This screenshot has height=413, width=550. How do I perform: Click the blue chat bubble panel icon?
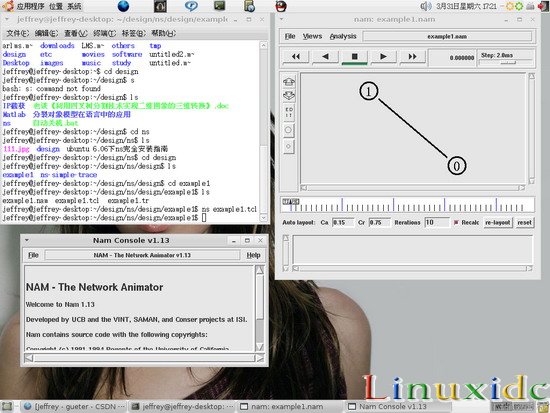click(191, 6)
